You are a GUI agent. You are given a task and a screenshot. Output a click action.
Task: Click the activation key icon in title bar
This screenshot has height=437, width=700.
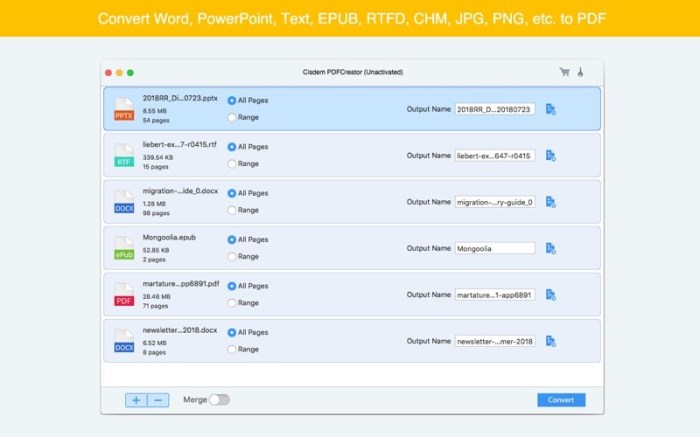click(580, 72)
